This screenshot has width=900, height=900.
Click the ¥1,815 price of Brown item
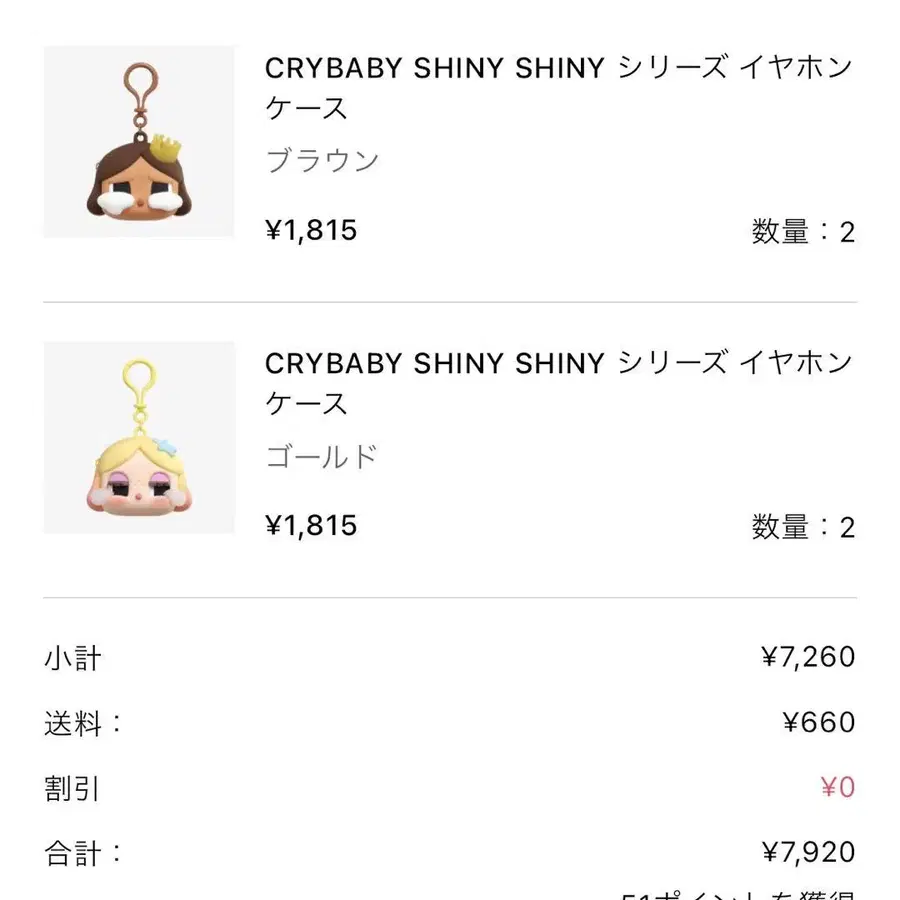click(x=311, y=231)
